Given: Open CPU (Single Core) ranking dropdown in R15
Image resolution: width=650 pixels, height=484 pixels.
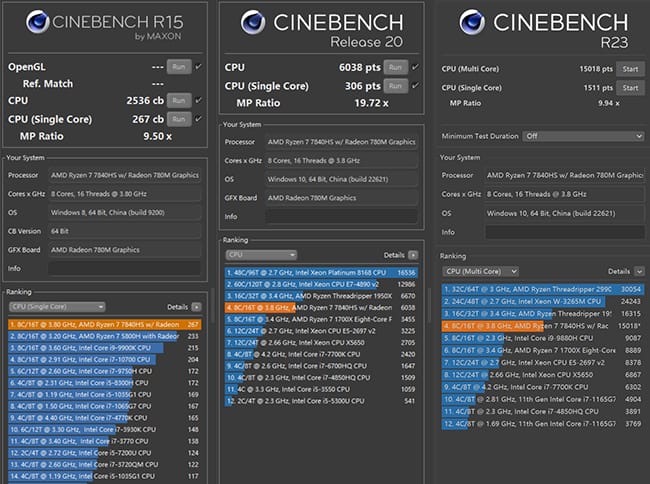Looking at the screenshot, I should point(57,307).
